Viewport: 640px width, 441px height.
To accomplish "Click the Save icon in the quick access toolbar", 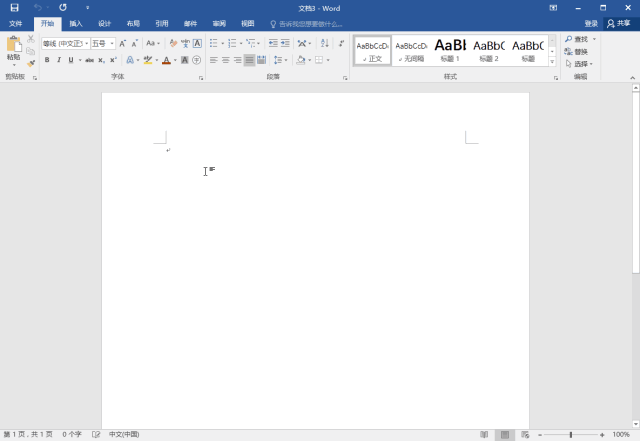I will (14, 7).
